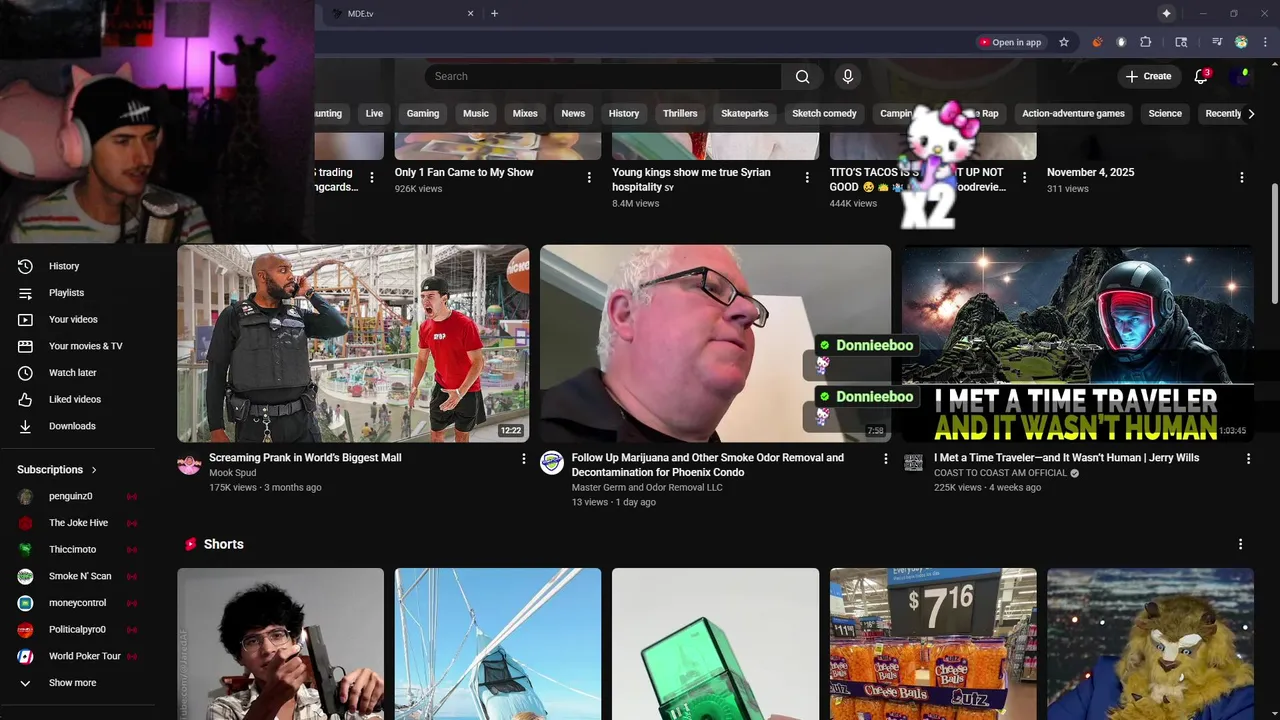Open the media controls music-note icon
Viewport: 1280px width, 720px height.
tap(1217, 42)
